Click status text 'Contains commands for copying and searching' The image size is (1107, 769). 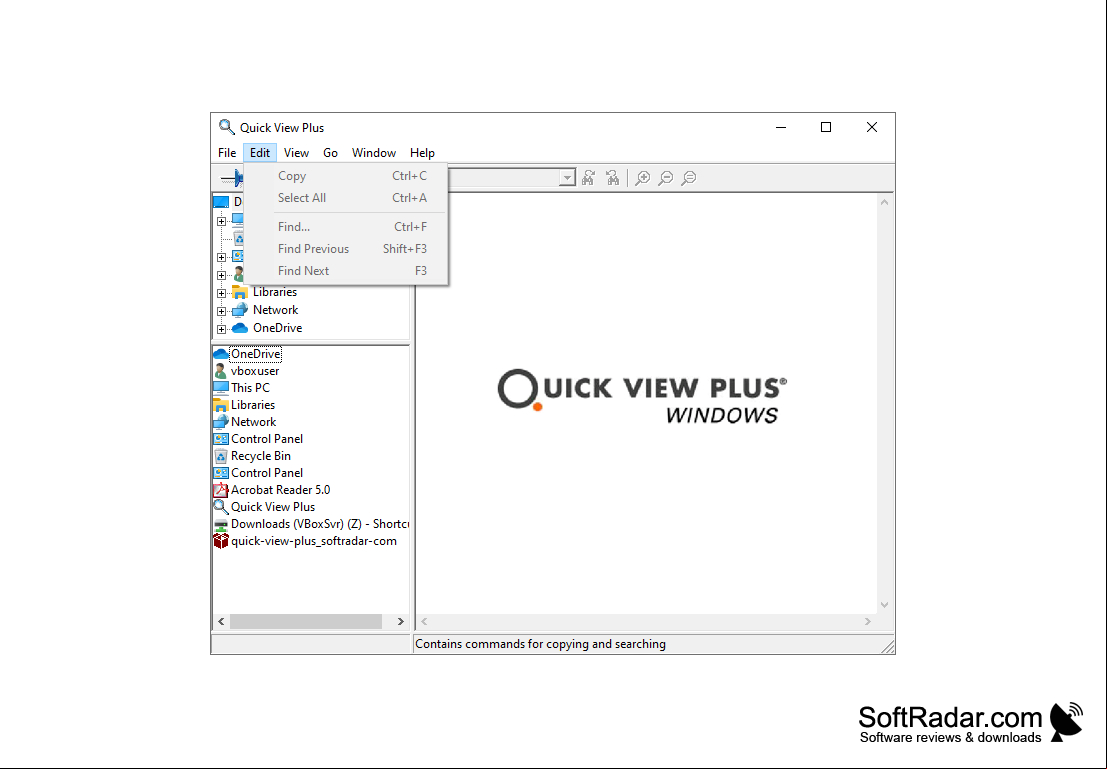(x=540, y=644)
